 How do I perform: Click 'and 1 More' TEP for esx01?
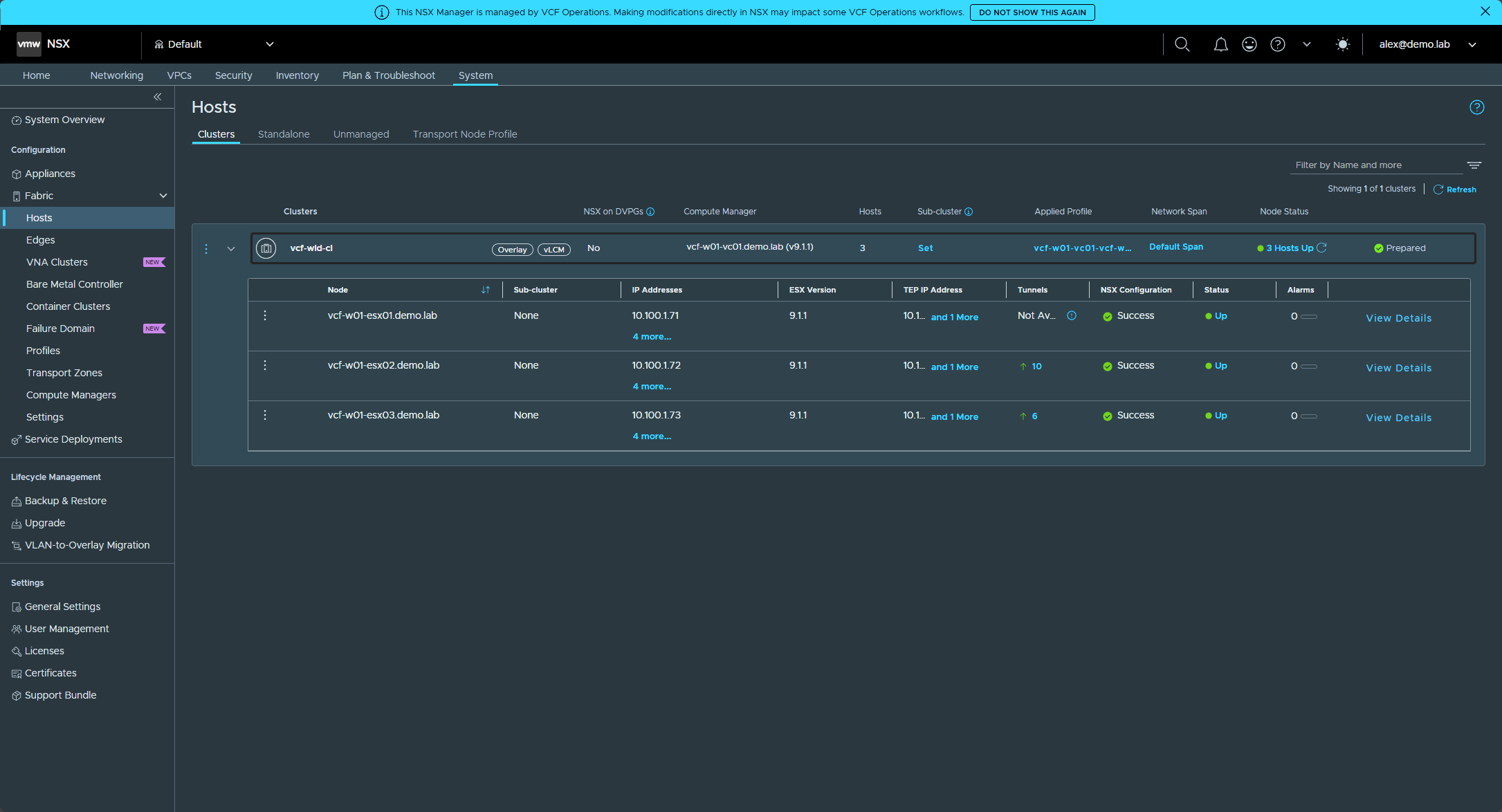(955, 317)
